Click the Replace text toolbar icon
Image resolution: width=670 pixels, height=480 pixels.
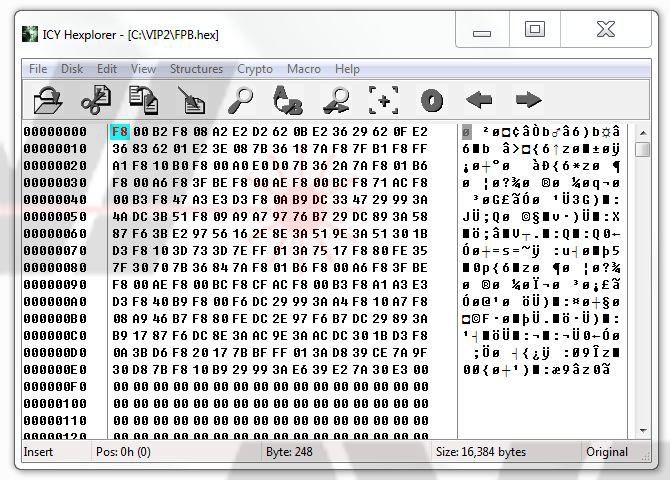point(287,100)
